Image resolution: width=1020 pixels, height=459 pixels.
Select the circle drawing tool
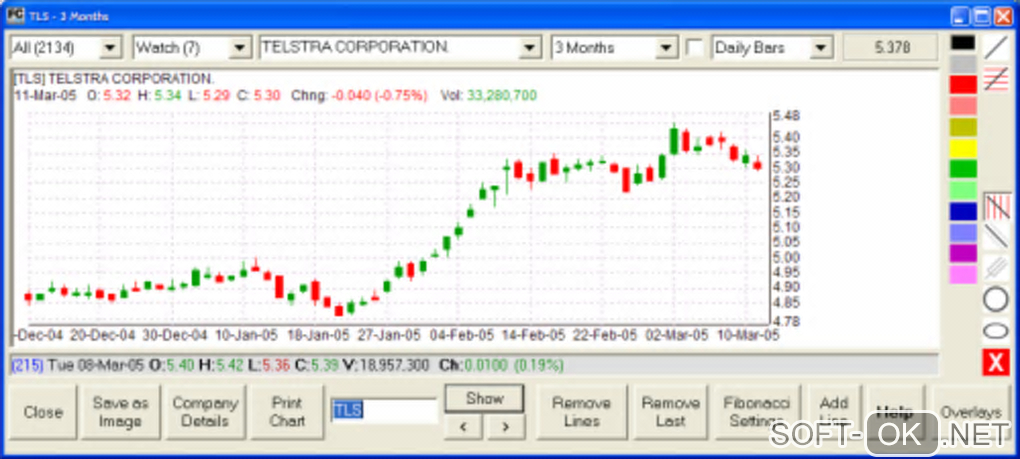point(995,300)
